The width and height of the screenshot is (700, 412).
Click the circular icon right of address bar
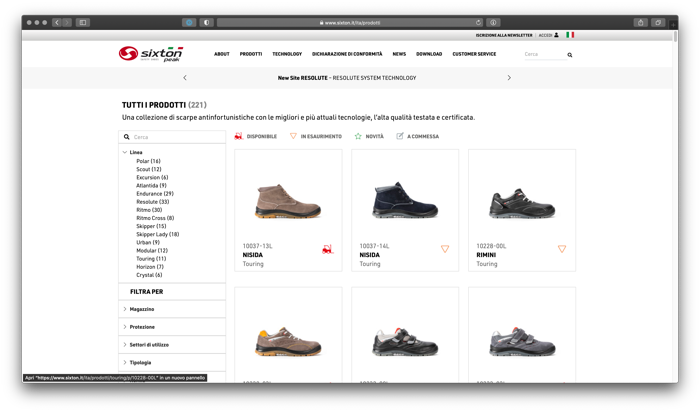tap(493, 22)
